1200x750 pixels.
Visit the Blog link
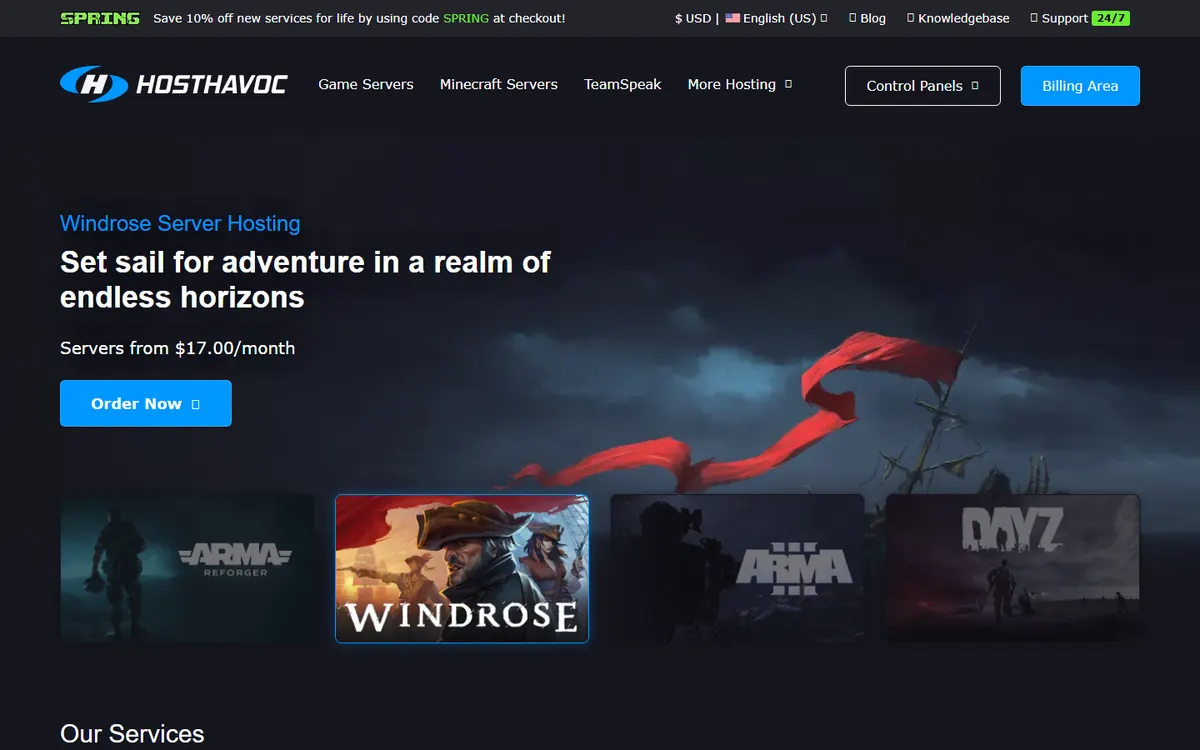(x=867, y=18)
